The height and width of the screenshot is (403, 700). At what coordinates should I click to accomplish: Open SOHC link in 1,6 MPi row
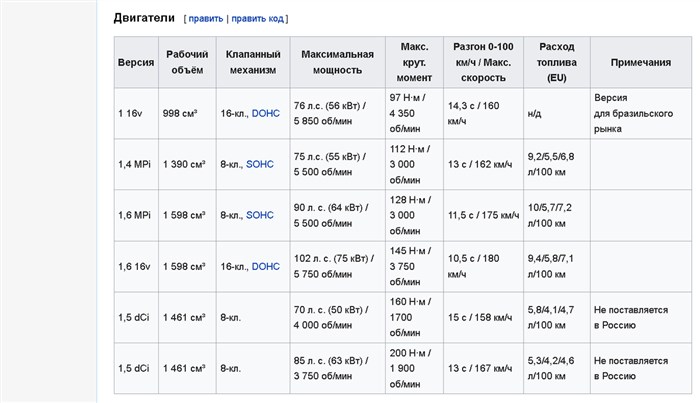click(x=260, y=215)
